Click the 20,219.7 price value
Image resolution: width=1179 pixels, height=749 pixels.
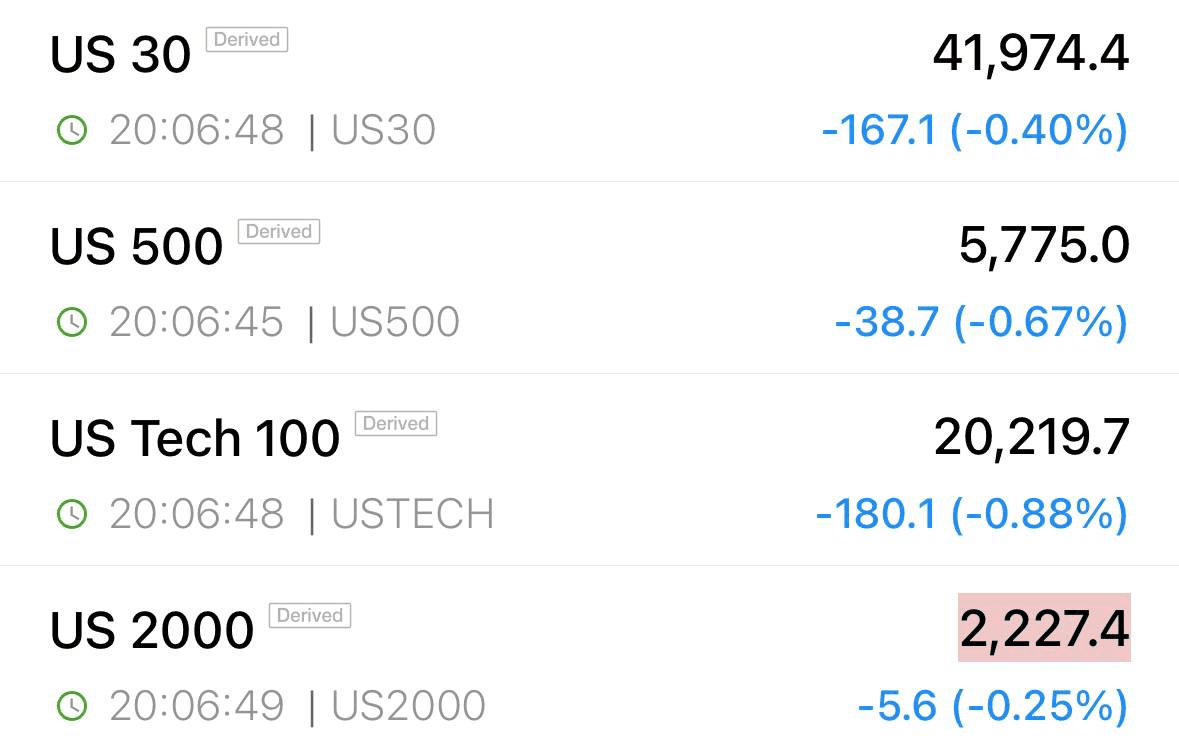(x=1032, y=438)
